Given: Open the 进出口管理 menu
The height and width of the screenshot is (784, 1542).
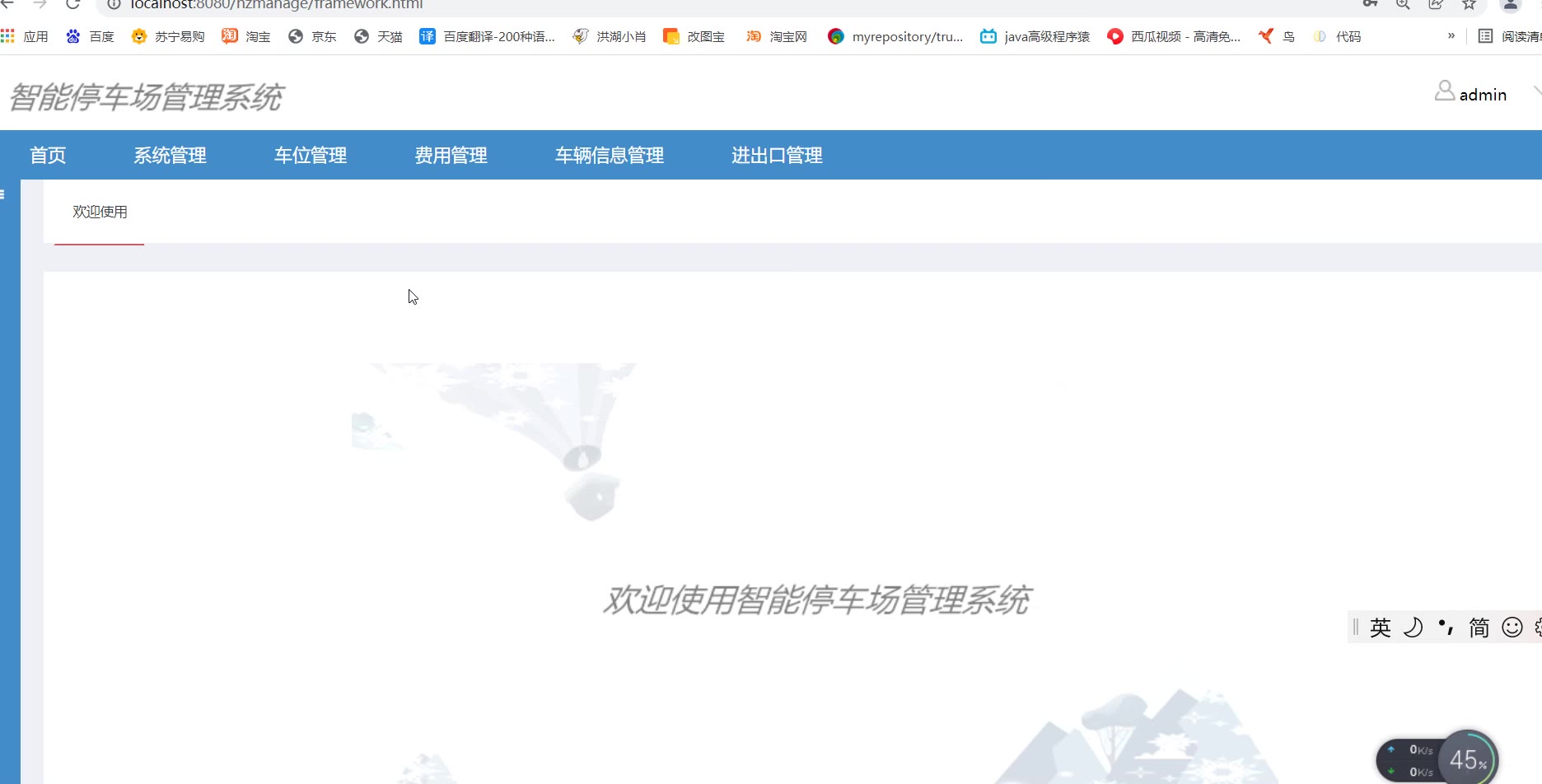Looking at the screenshot, I should (x=777, y=155).
